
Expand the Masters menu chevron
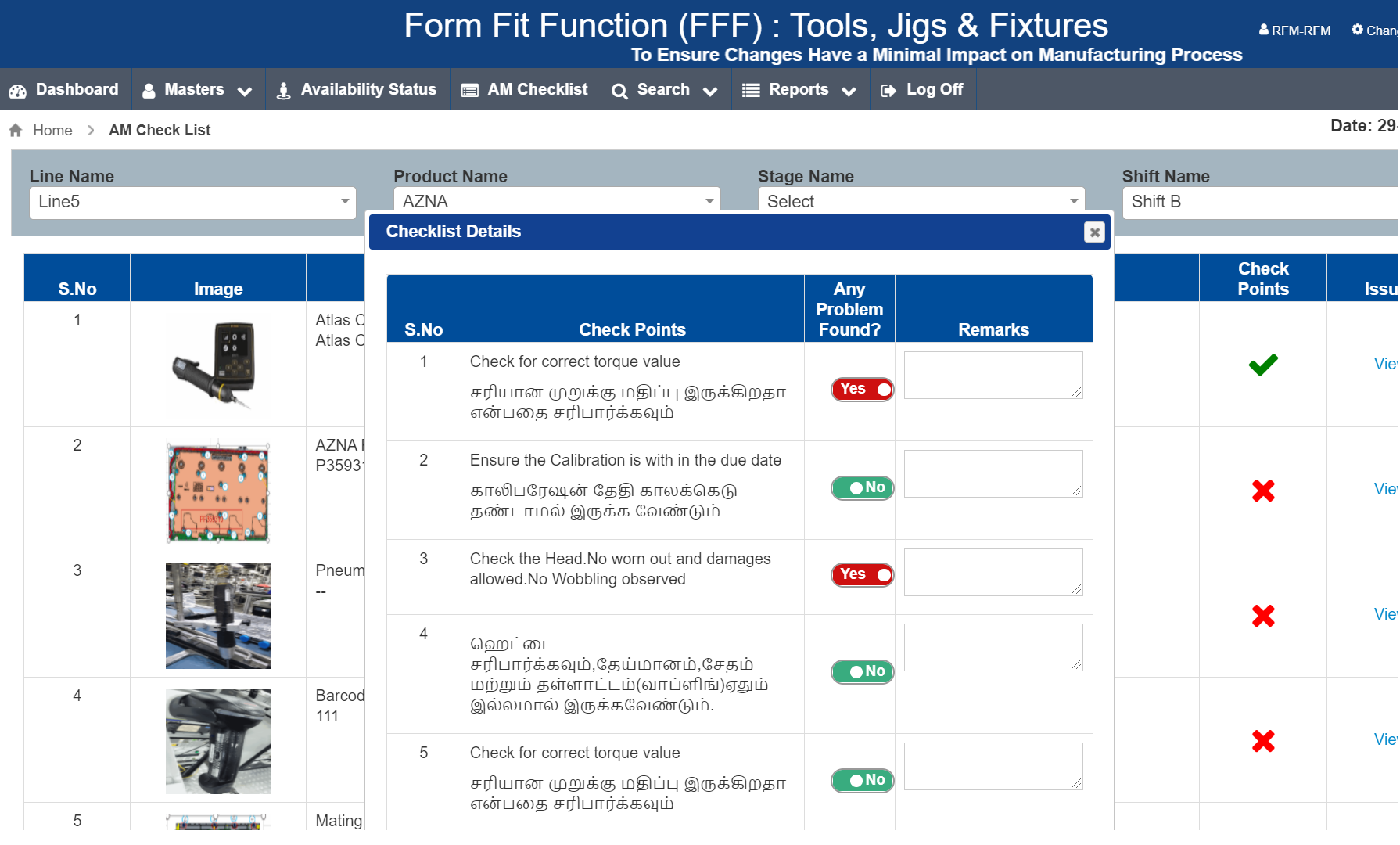(x=245, y=92)
